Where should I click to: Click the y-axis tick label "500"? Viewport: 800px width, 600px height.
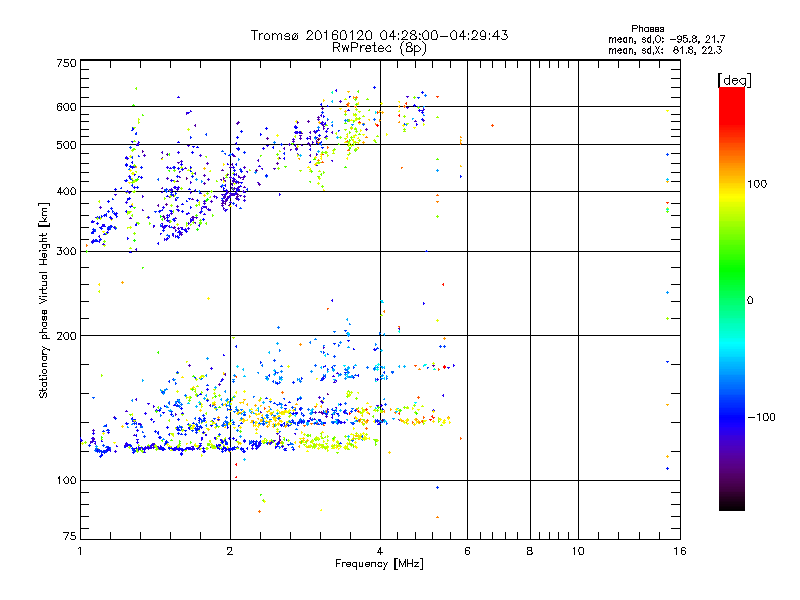pos(66,145)
